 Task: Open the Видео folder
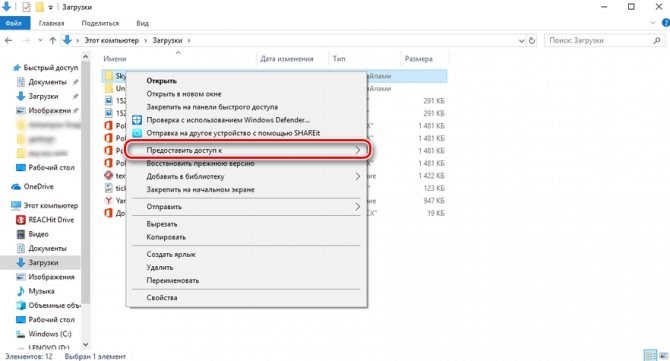click(x=38, y=234)
